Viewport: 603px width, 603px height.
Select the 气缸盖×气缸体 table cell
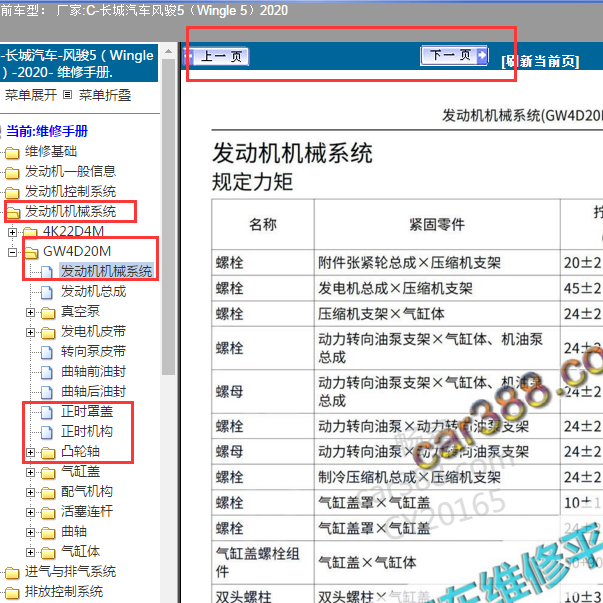click(437, 563)
